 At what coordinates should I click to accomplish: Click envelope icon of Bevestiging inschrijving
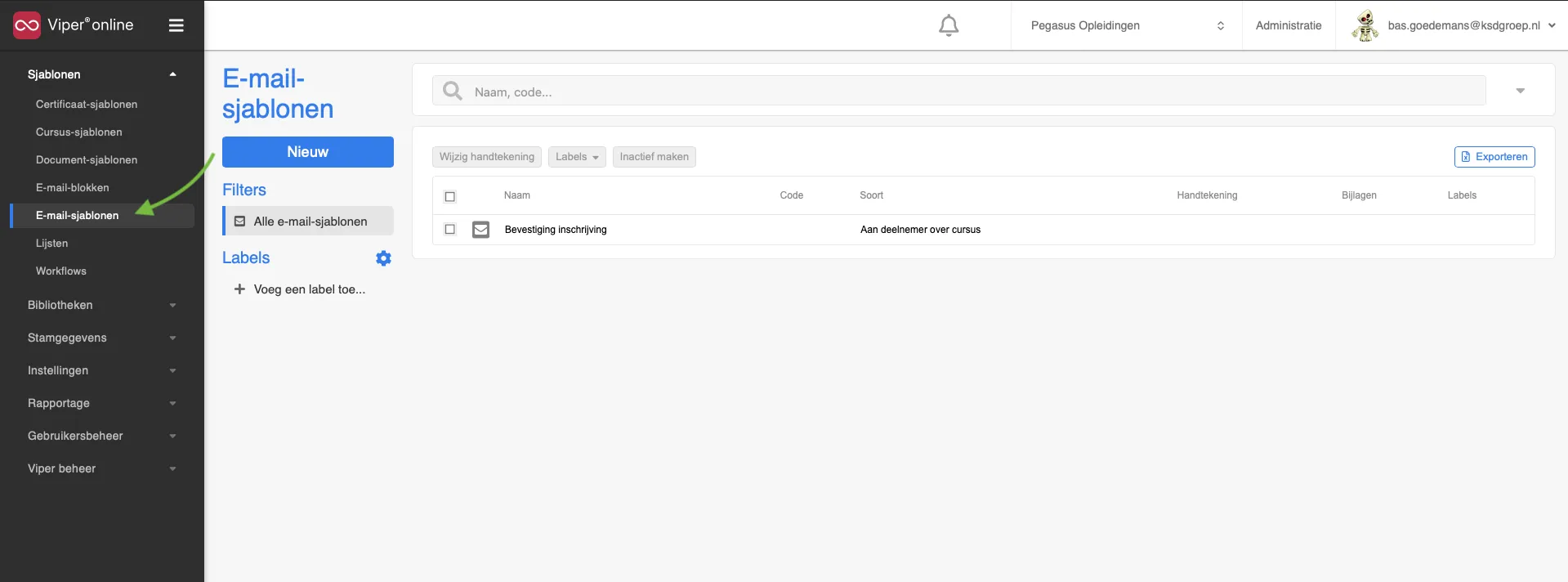(481, 230)
